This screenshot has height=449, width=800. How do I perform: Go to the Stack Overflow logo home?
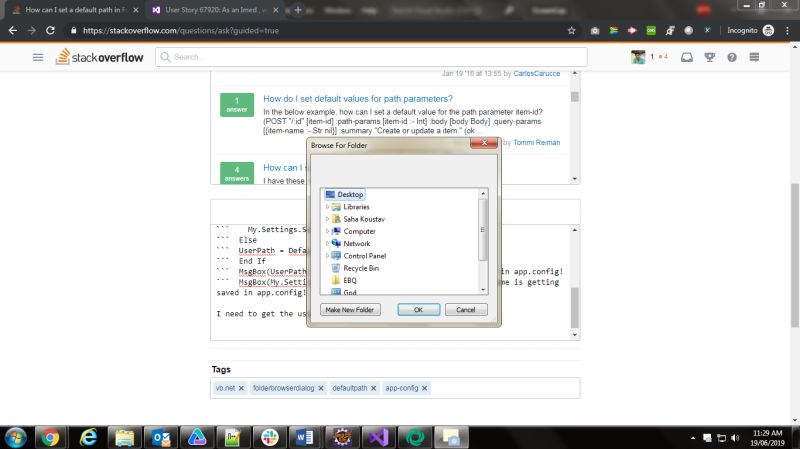click(99, 57)
